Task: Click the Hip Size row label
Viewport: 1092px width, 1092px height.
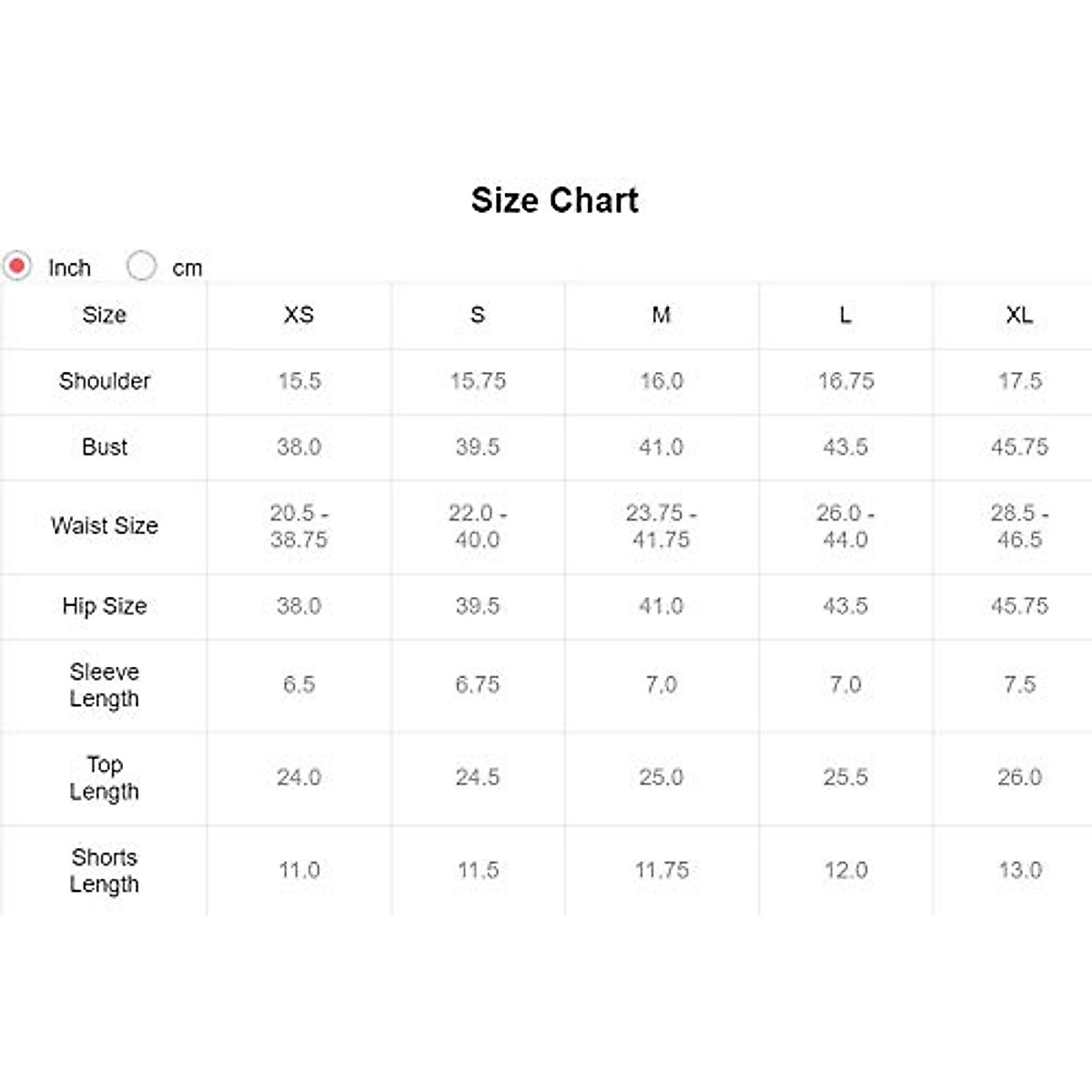Action: click(105, 606)
